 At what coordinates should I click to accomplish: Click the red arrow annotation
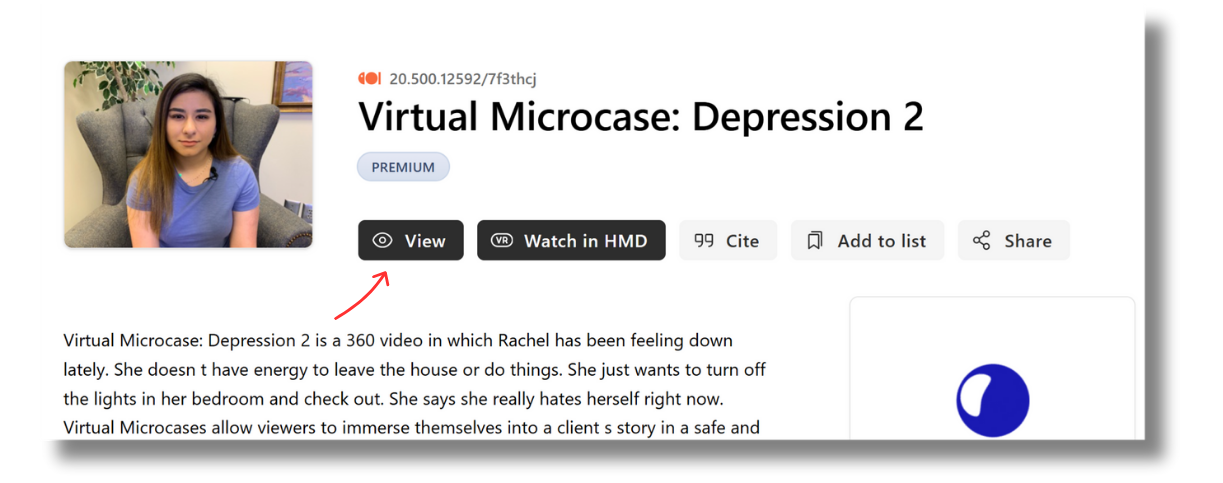[360, 292]
